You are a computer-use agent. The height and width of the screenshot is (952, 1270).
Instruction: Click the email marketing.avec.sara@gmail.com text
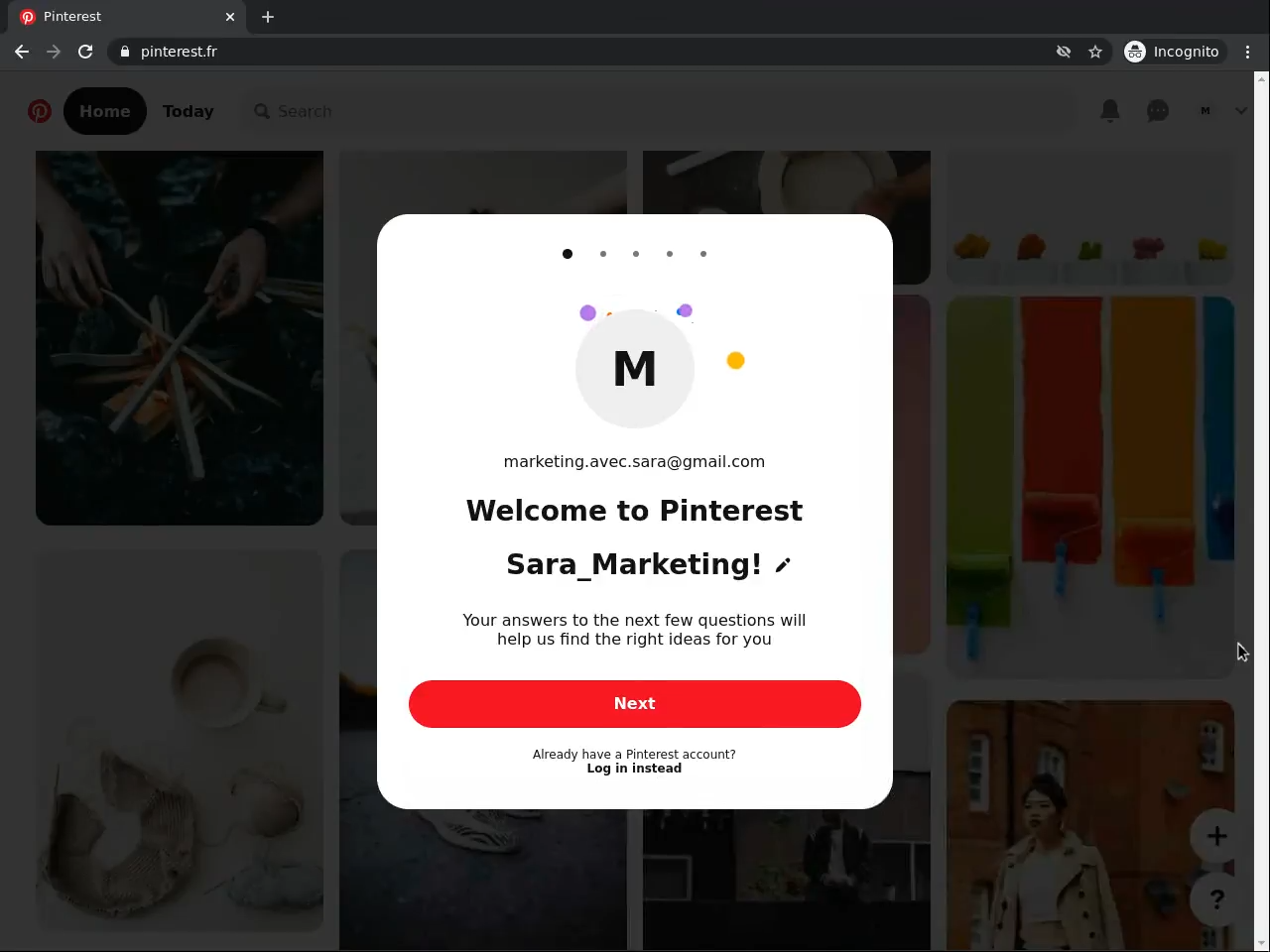(x=634, y=462)
